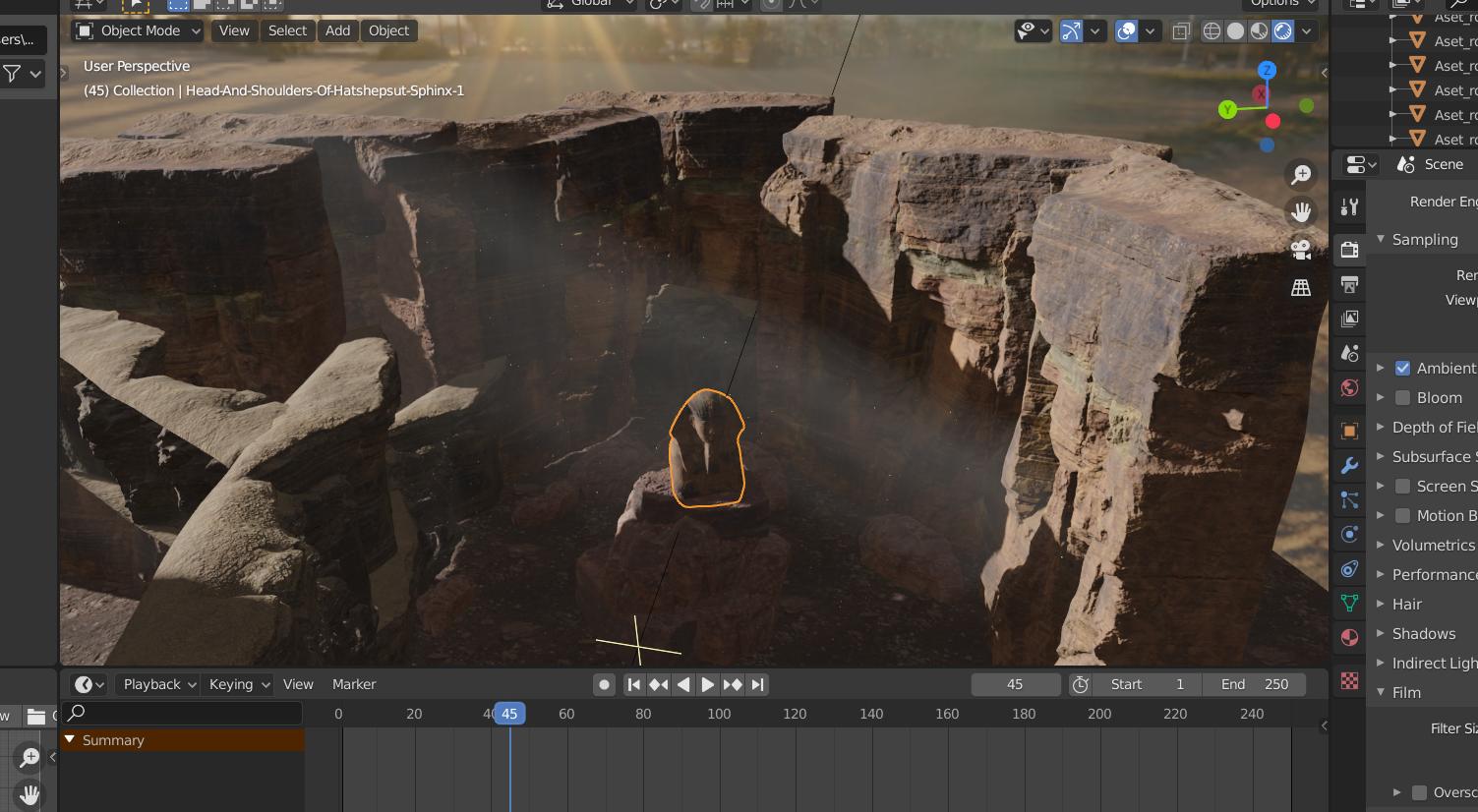Screen dimensions: 1478x812
Task: Click the viewport zoom magnifier icon
Action: pyautogui.click(x=1301, y=175)
